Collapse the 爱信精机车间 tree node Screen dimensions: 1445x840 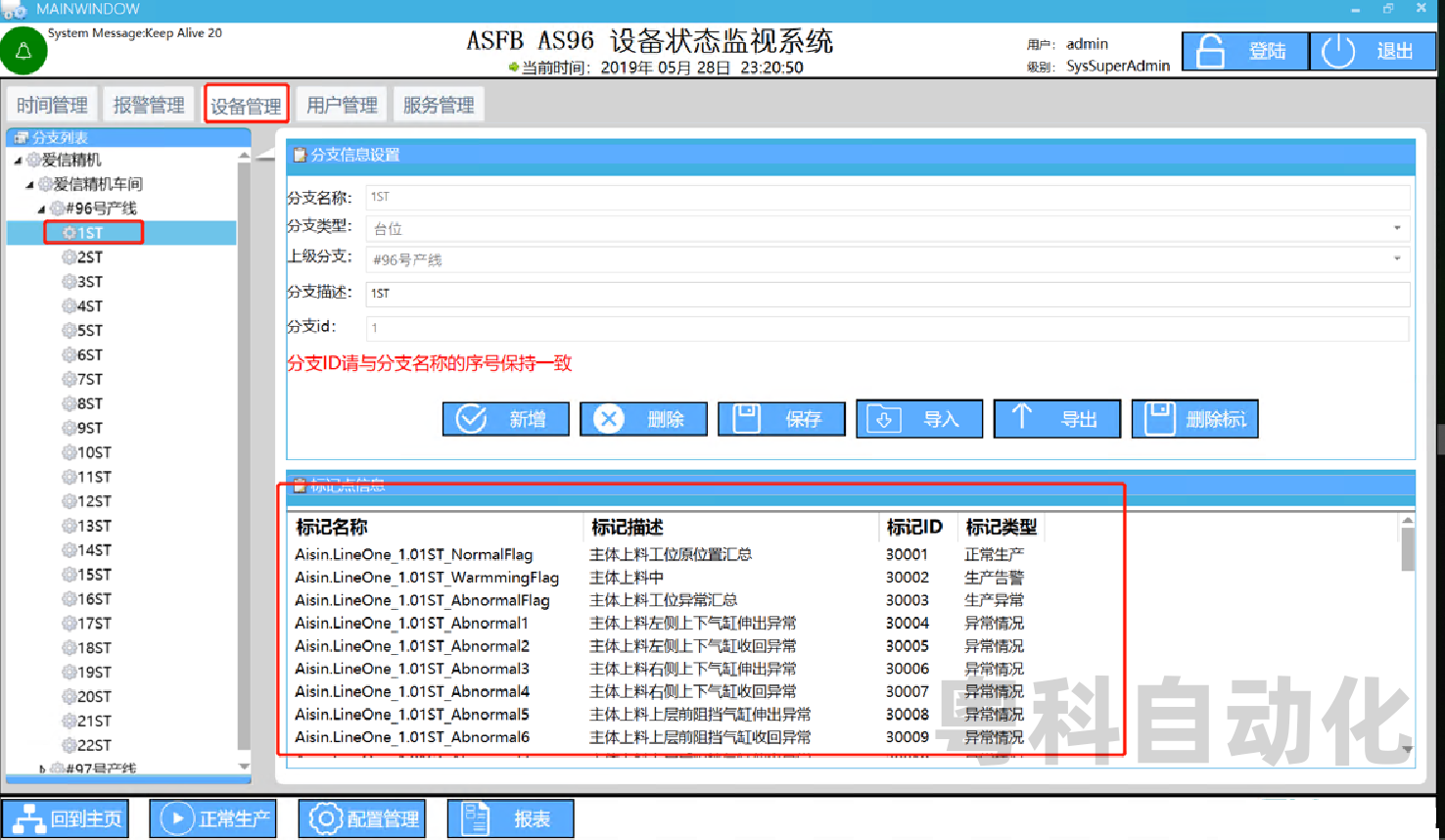pos(29,185)
